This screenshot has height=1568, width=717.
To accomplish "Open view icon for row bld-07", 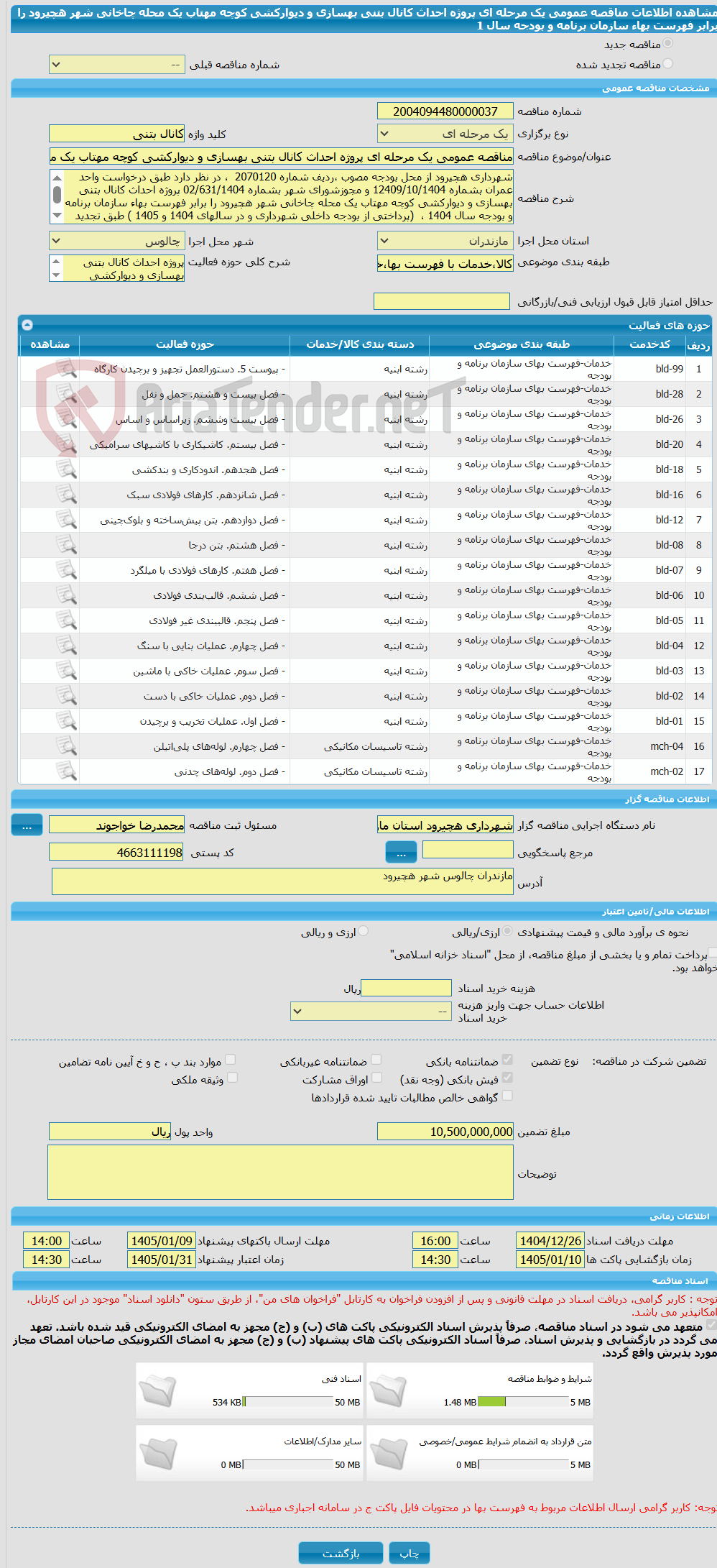I will click(66, 570).
